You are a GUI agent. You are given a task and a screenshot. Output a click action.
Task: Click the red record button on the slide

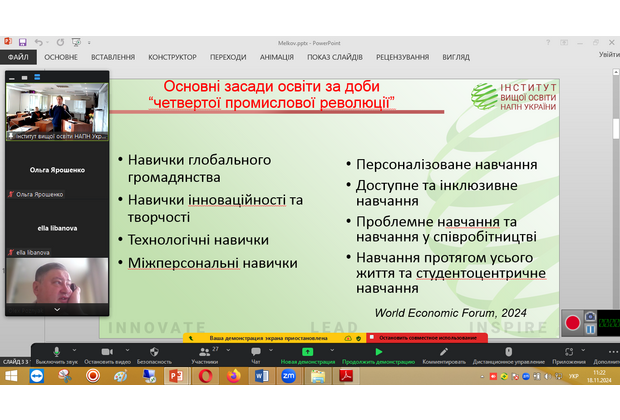tap(573, 323)
